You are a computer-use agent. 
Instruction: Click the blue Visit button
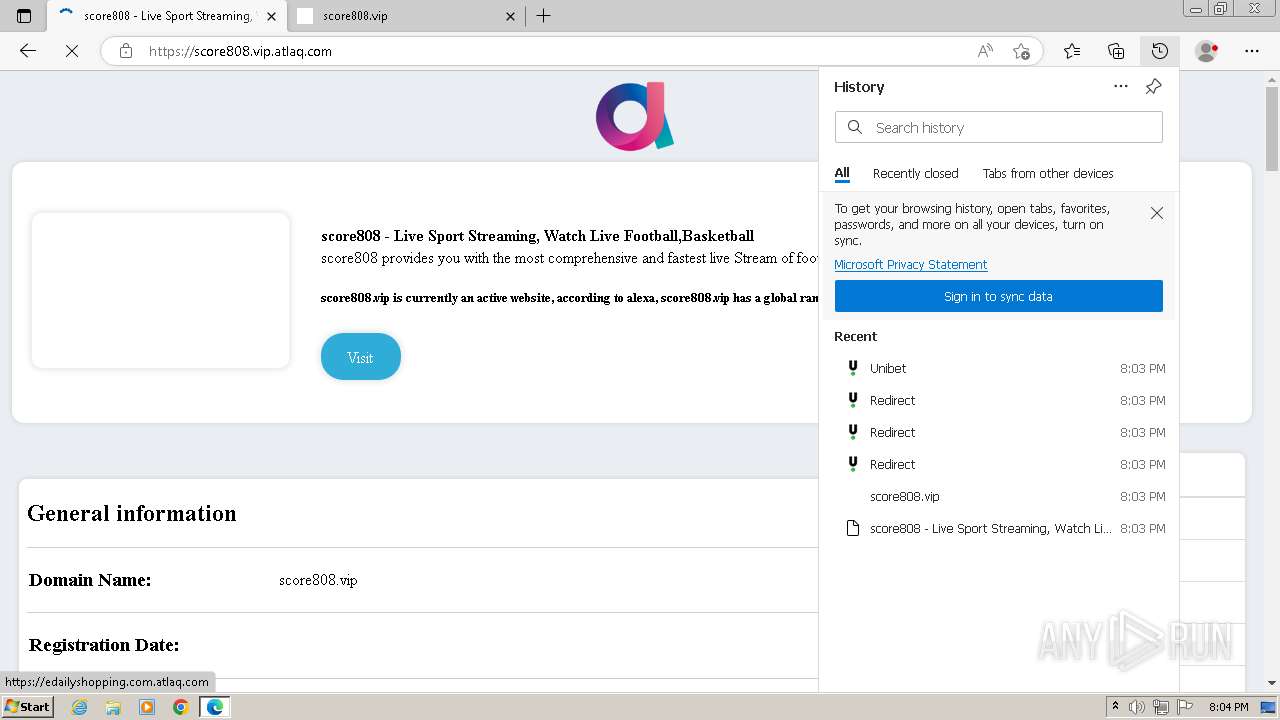(360, 357)
